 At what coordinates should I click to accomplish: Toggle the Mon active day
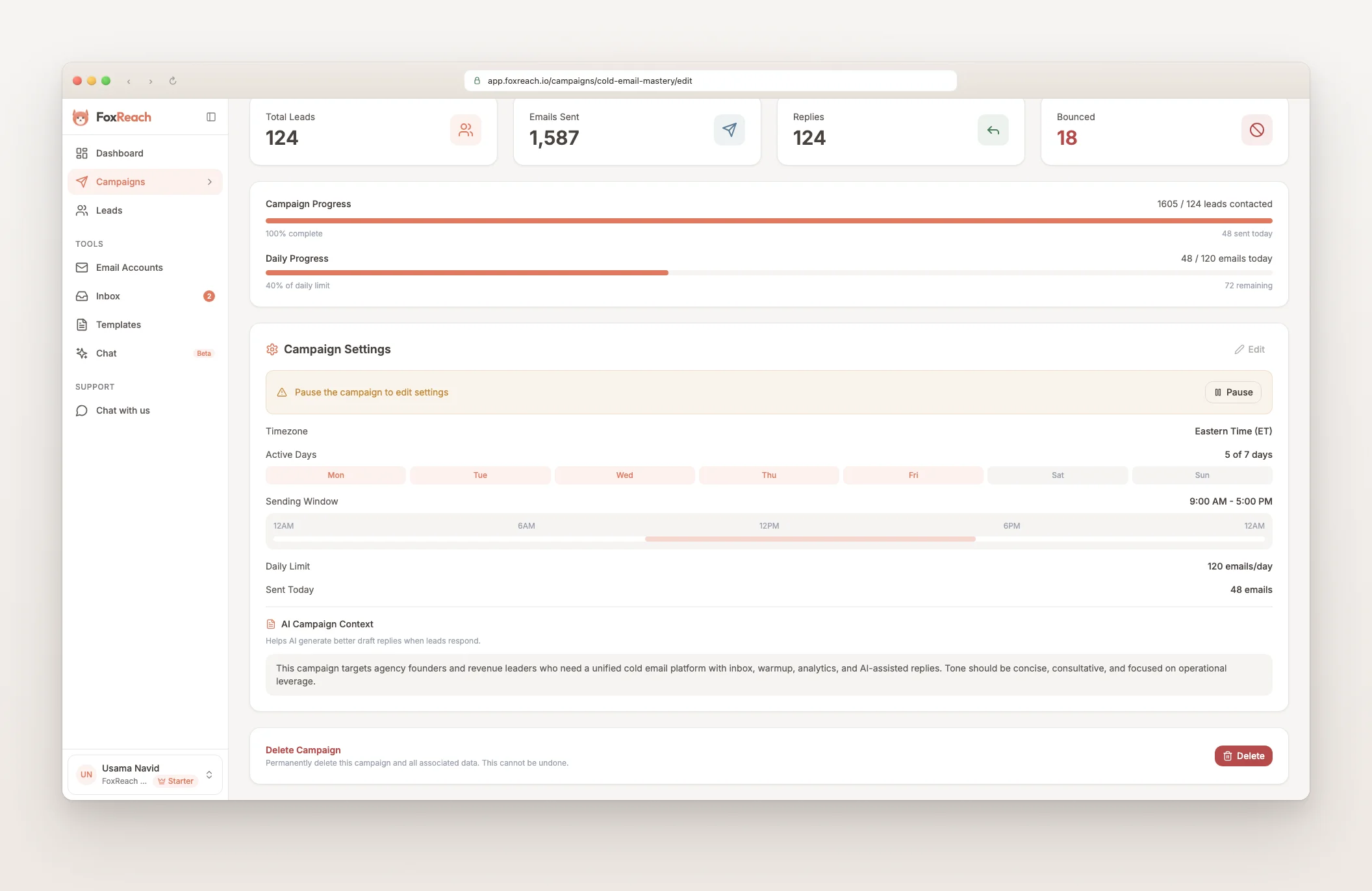click(336, 475)
